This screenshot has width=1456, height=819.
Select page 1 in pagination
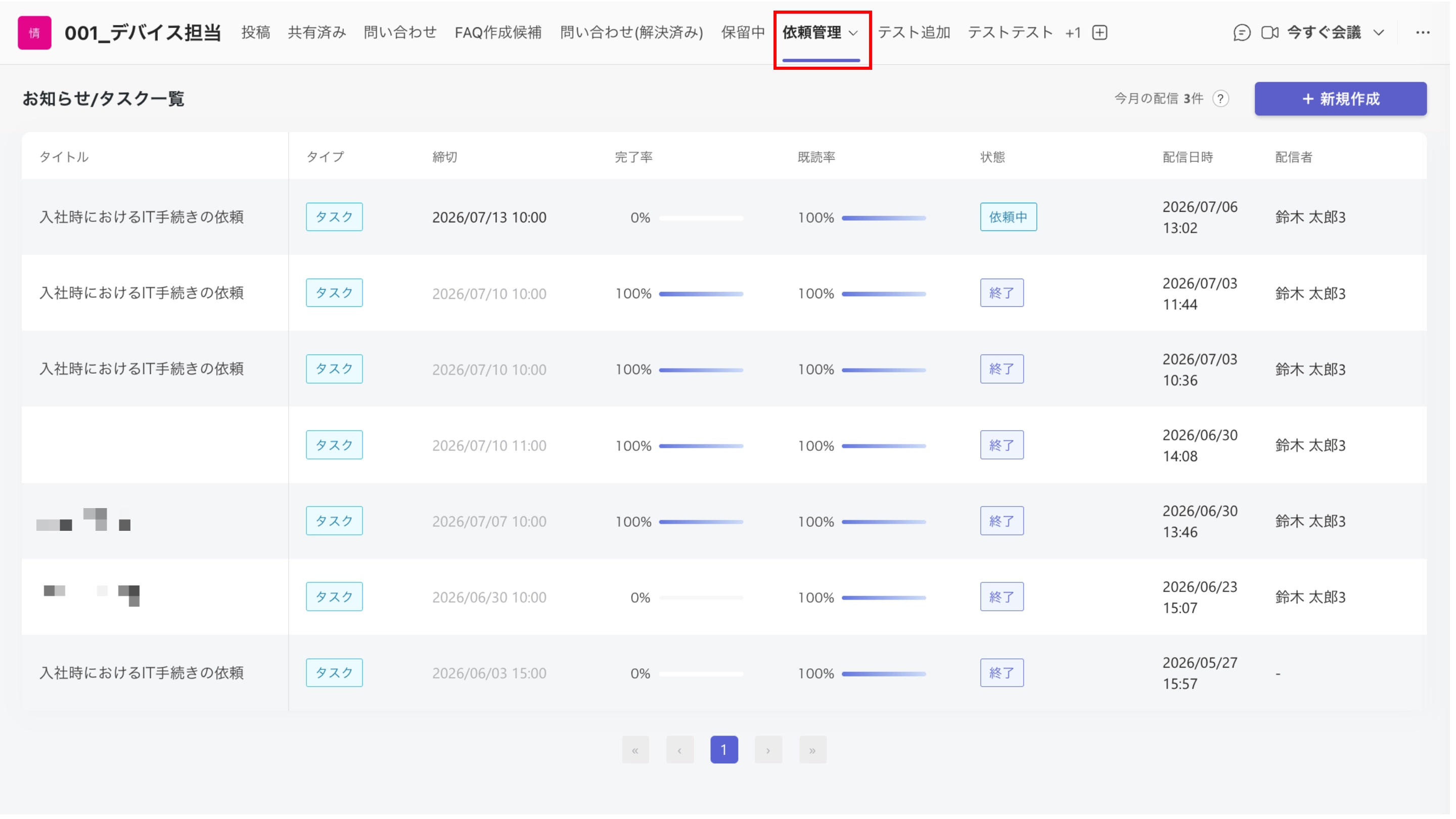coord(724,750)
